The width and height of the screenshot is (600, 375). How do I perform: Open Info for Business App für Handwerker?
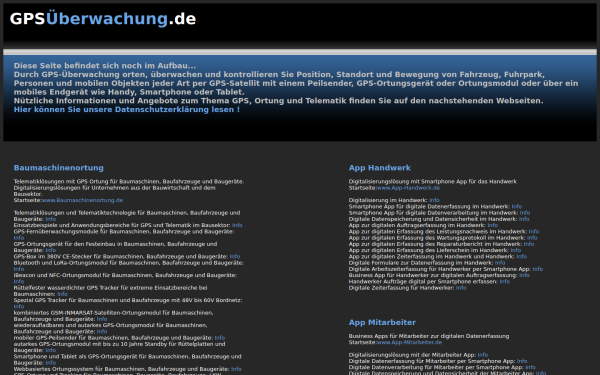[524, 276]
